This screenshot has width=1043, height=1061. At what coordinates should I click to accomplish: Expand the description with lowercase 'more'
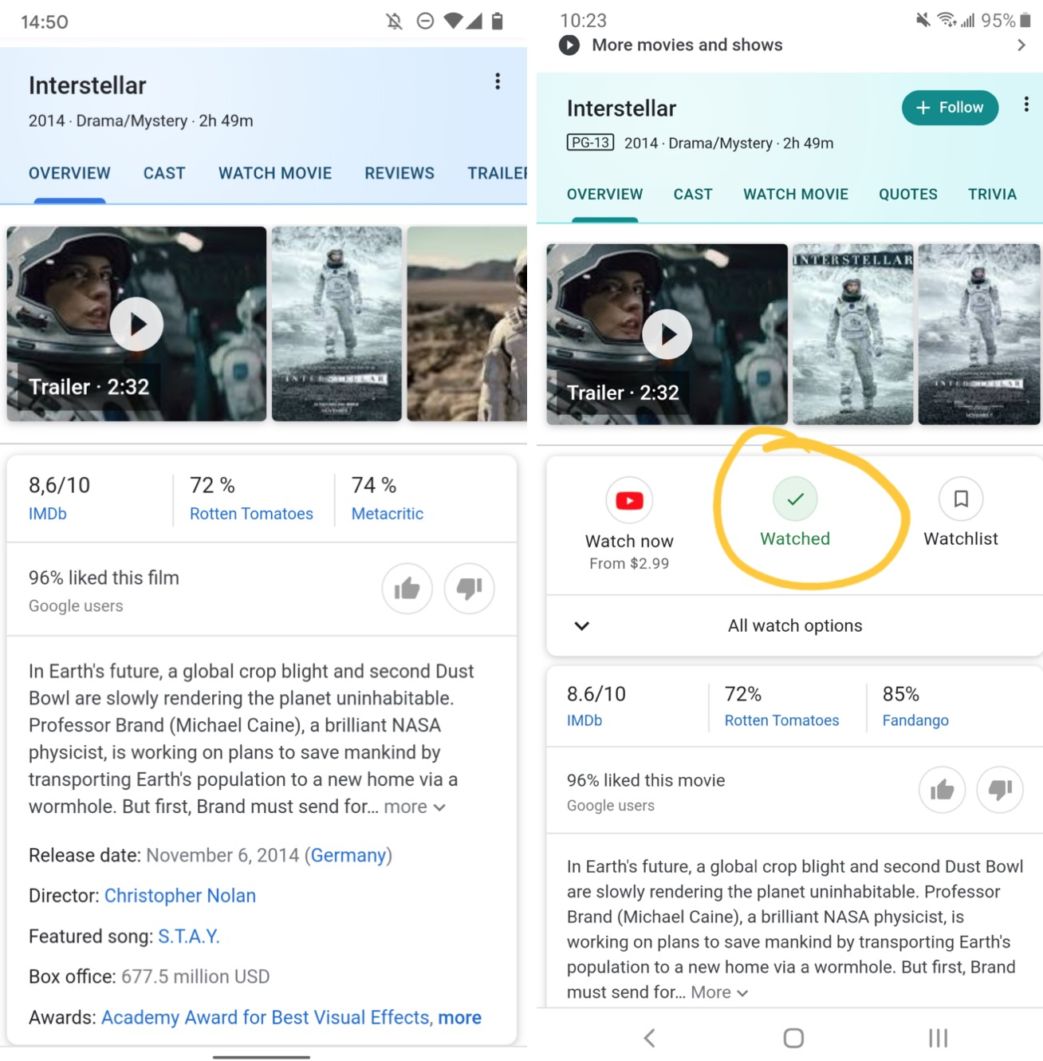pos(414,807)
